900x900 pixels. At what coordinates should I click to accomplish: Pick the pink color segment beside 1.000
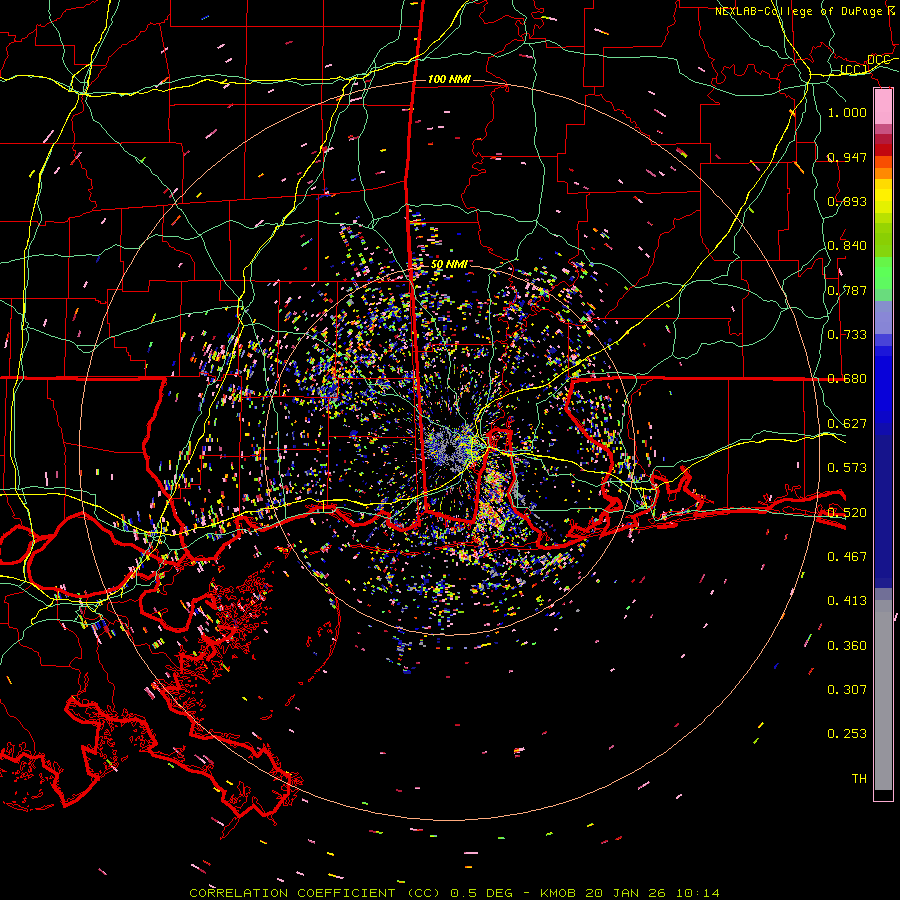pyautogui.click(x=883, y=106)
